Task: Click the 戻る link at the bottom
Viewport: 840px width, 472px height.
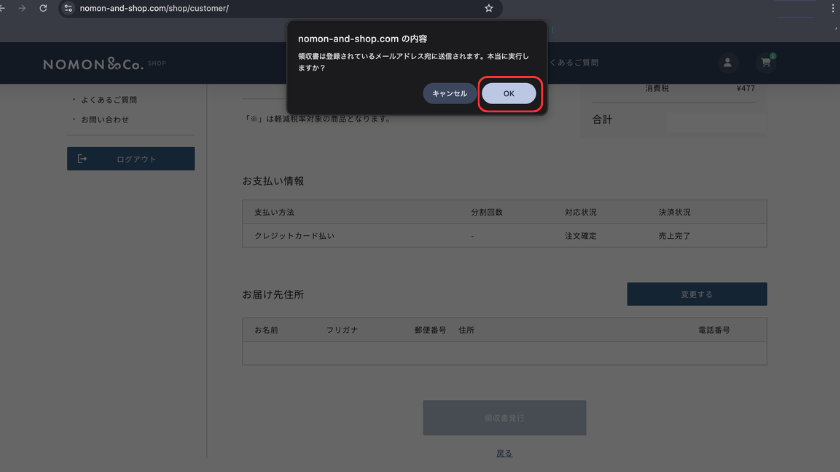Action: (504, 453)
